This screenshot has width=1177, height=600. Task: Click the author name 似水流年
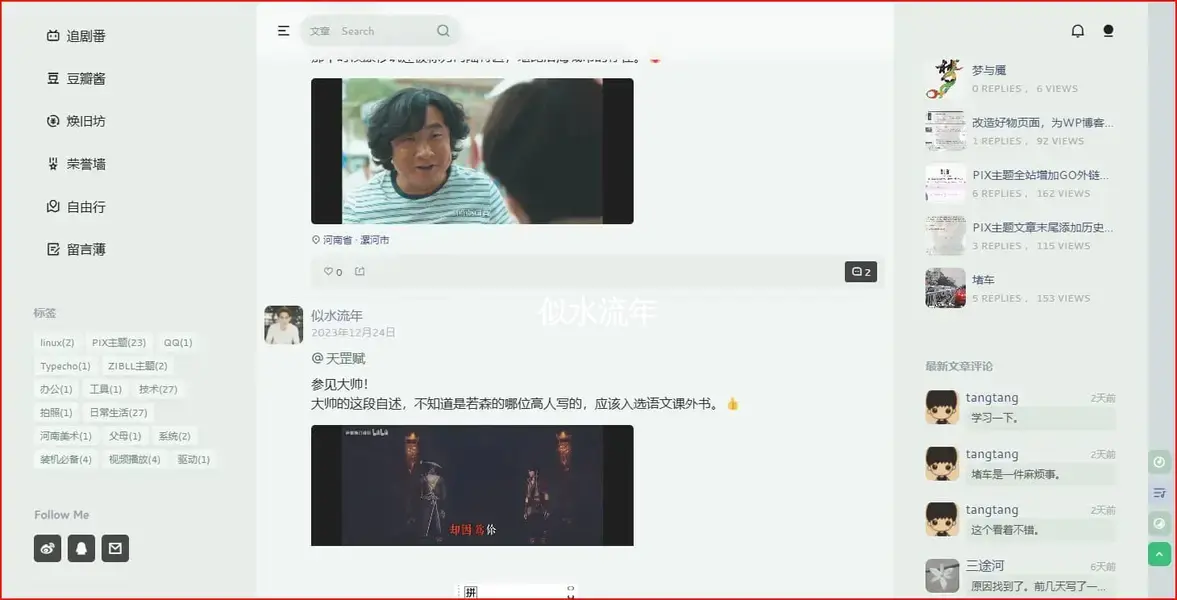(x=337, y=315)
